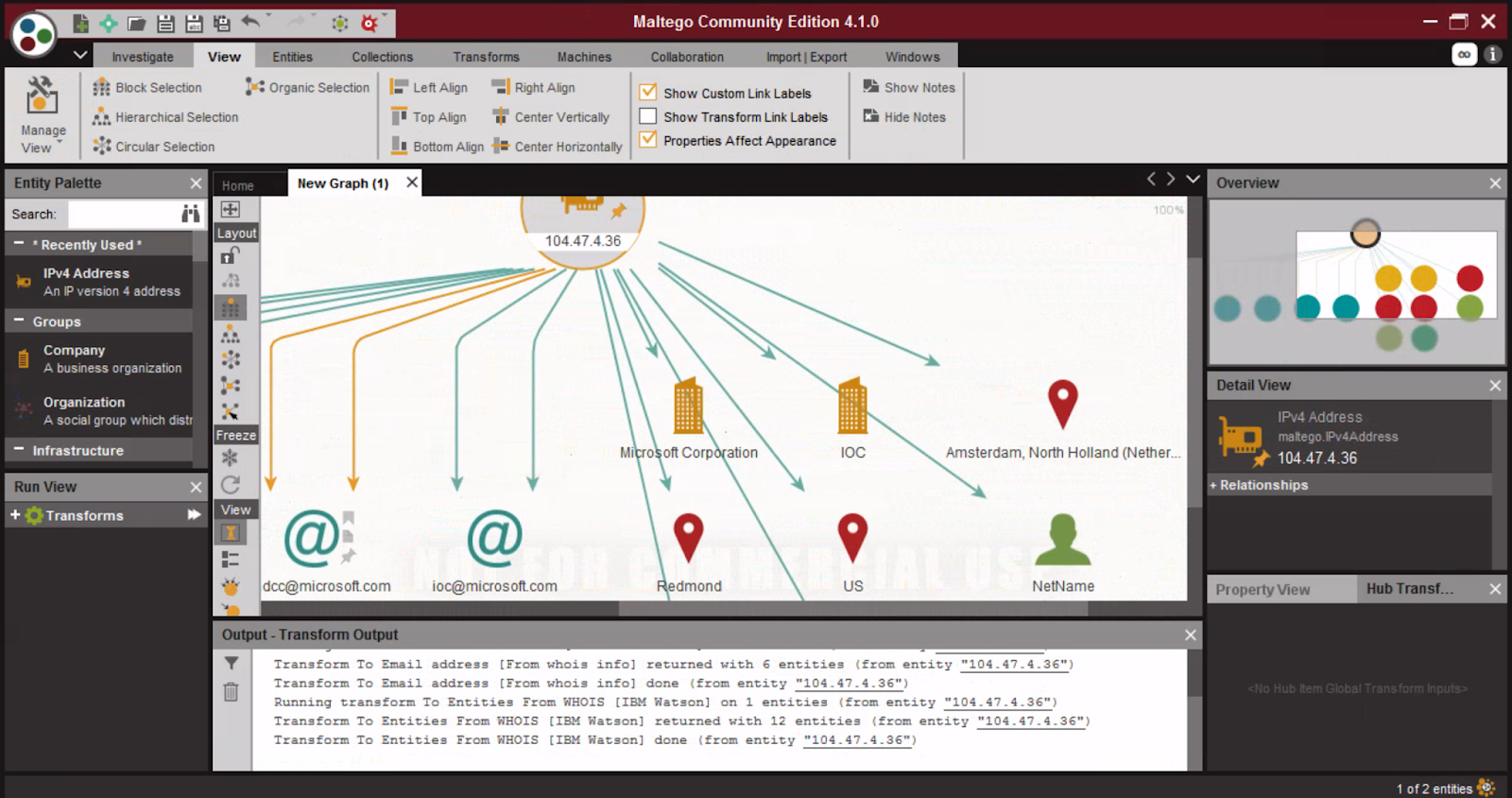Screen dimensions: 1512x798
Task: Switch to the Home graph tab
Action: (238, 185)
